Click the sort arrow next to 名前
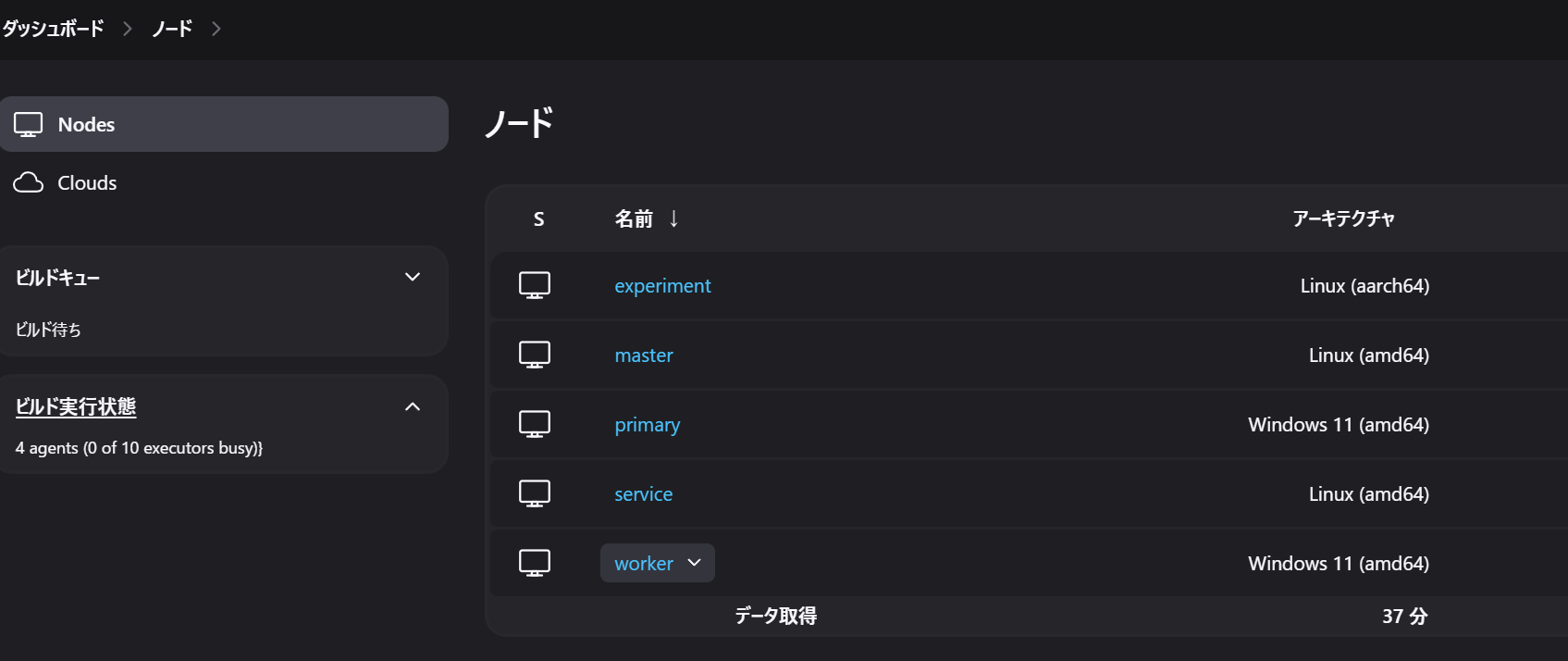Viewport: 1568px width, 661px height. [674, 218]
